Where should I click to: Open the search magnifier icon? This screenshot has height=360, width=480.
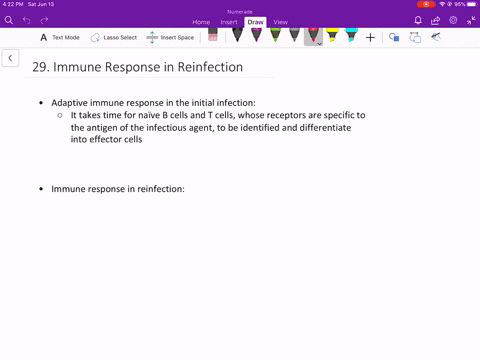[9, 21]
